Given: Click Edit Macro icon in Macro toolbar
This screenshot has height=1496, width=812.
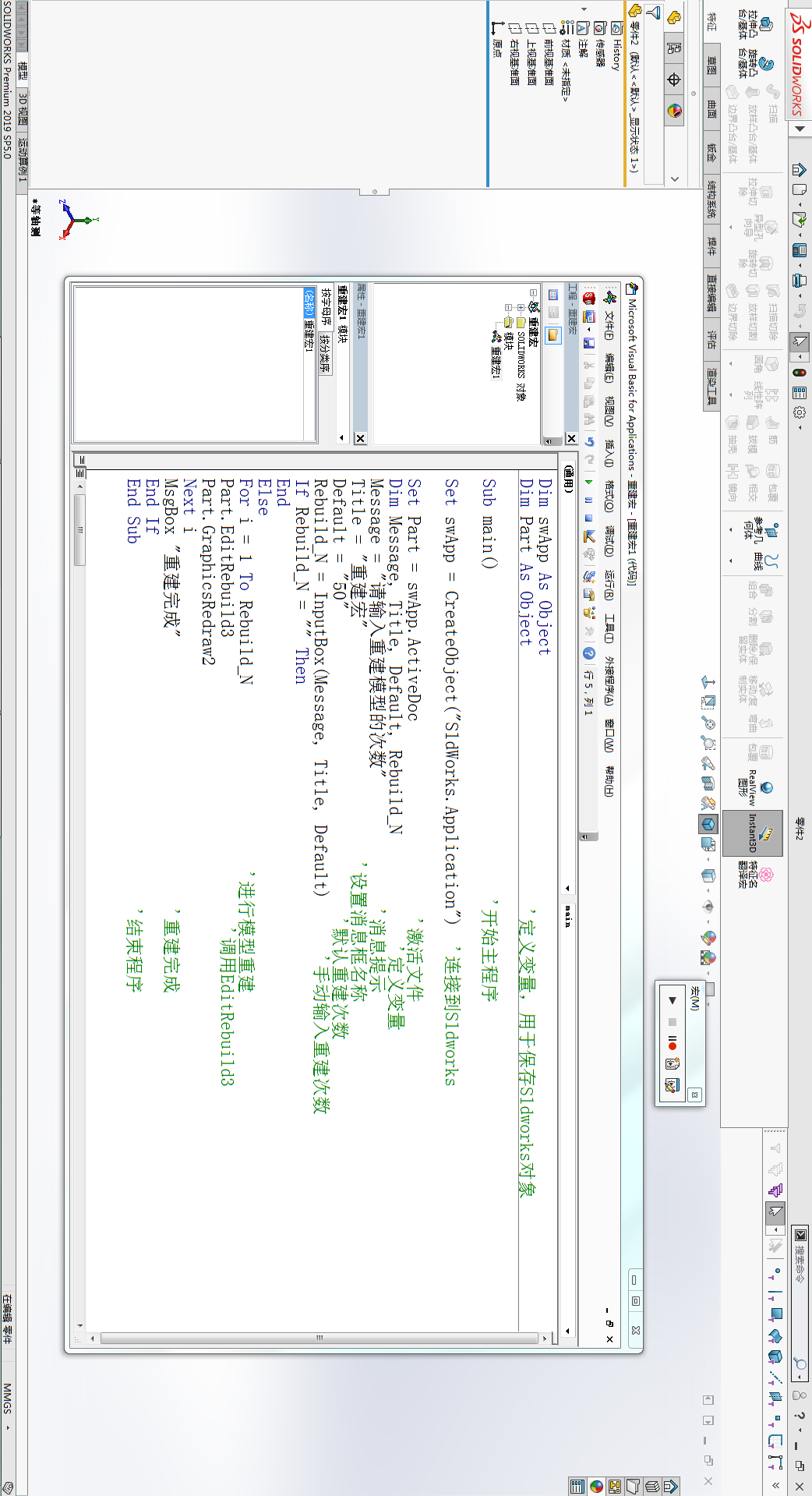Looking at the screenshot, I should (673, 1084).
